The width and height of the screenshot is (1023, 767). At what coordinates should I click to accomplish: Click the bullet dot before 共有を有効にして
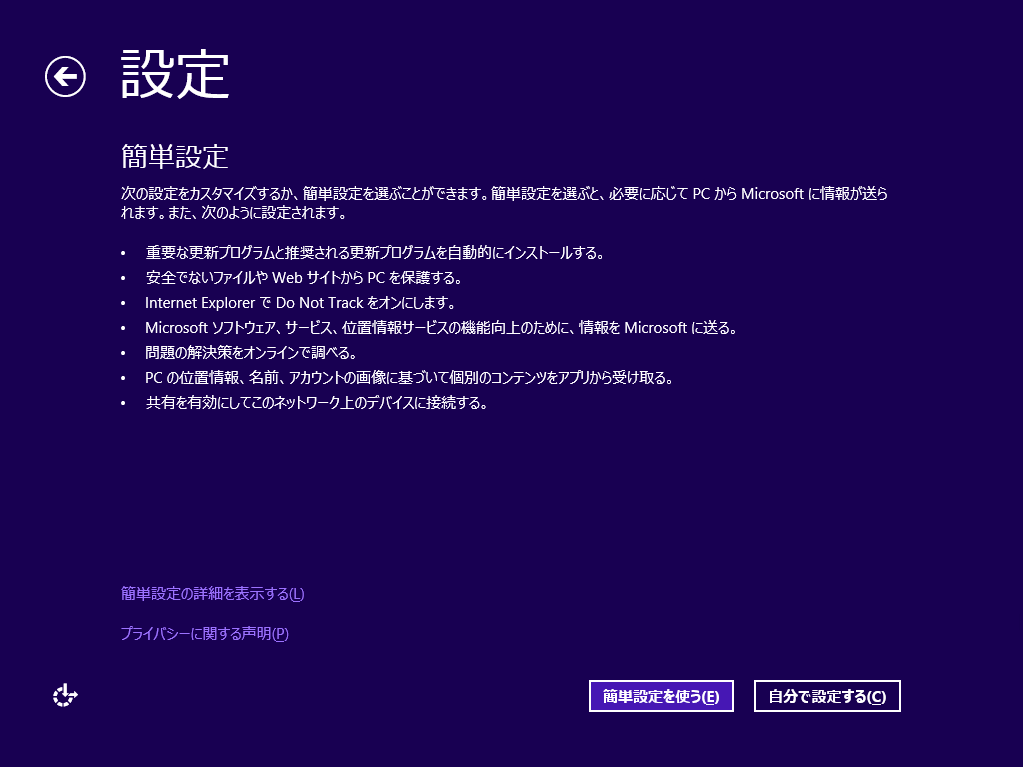pos(124,404)
